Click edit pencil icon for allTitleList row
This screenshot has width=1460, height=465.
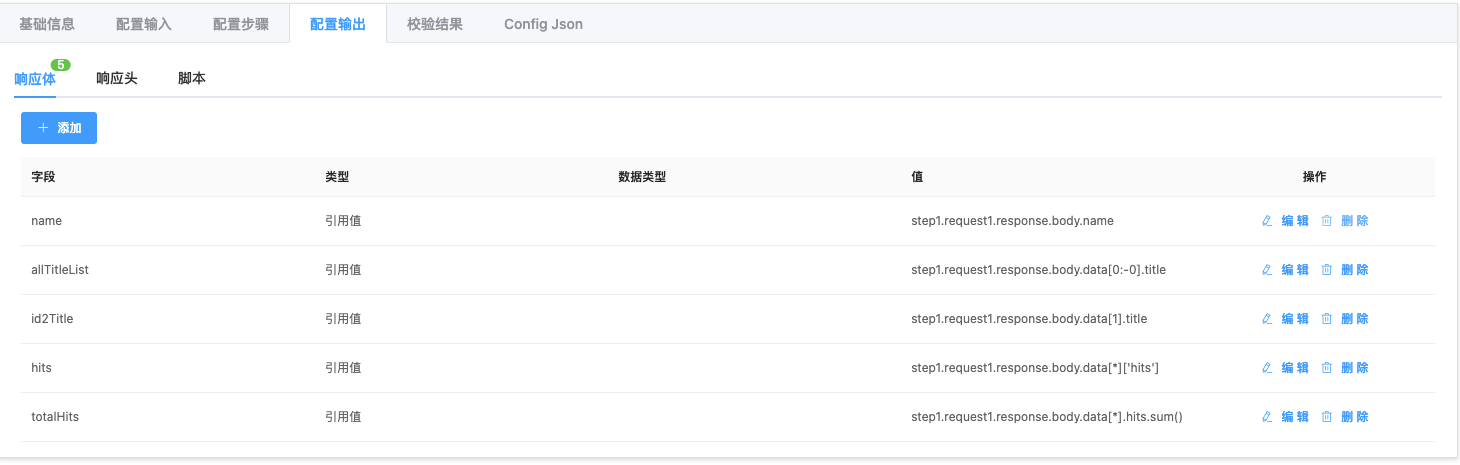pyautogui.click(x=1267, y=270)
